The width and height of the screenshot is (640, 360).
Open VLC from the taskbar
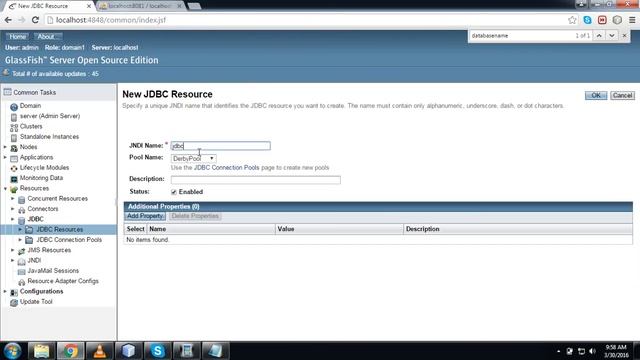(99, 351)
